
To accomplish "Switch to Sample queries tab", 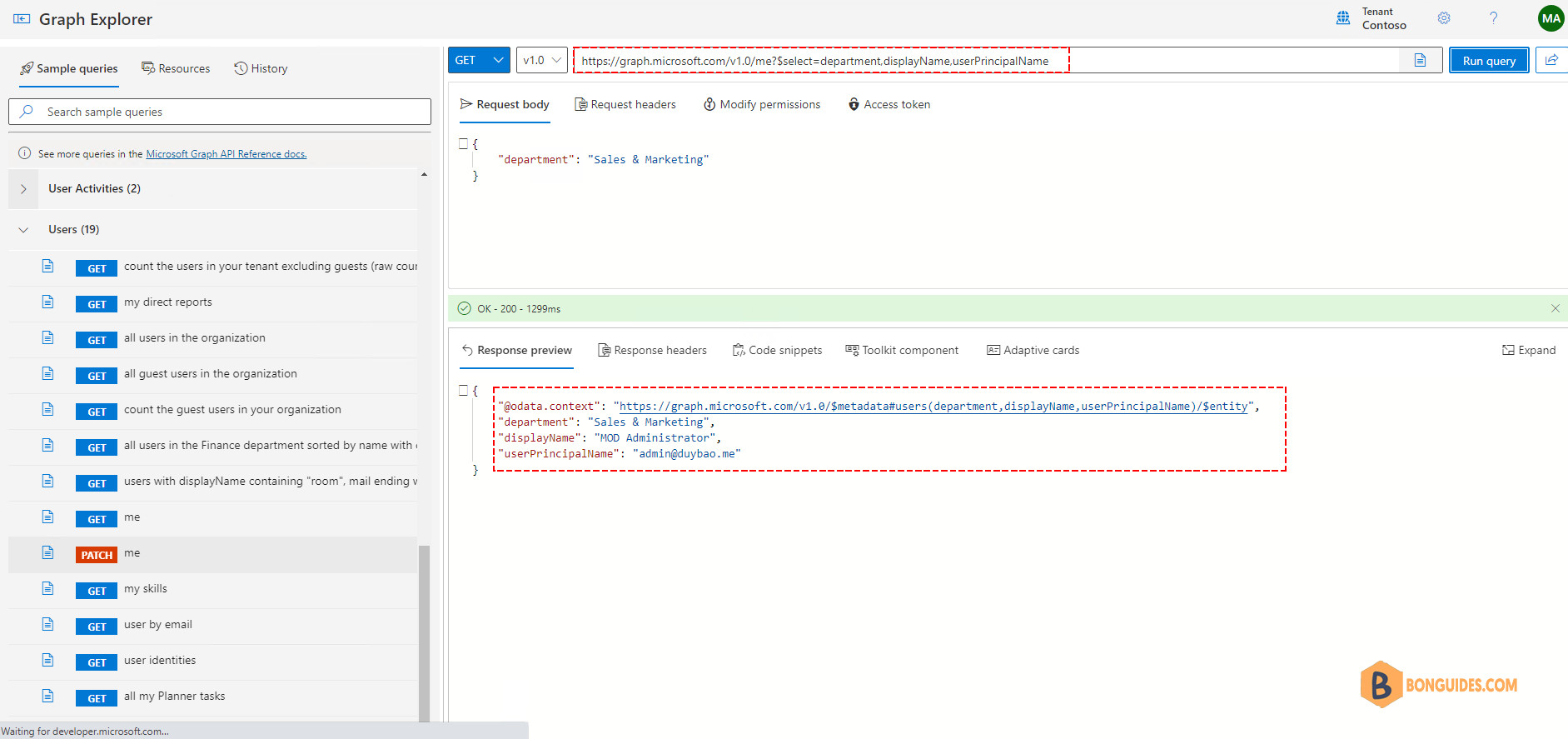I will 69,68.
